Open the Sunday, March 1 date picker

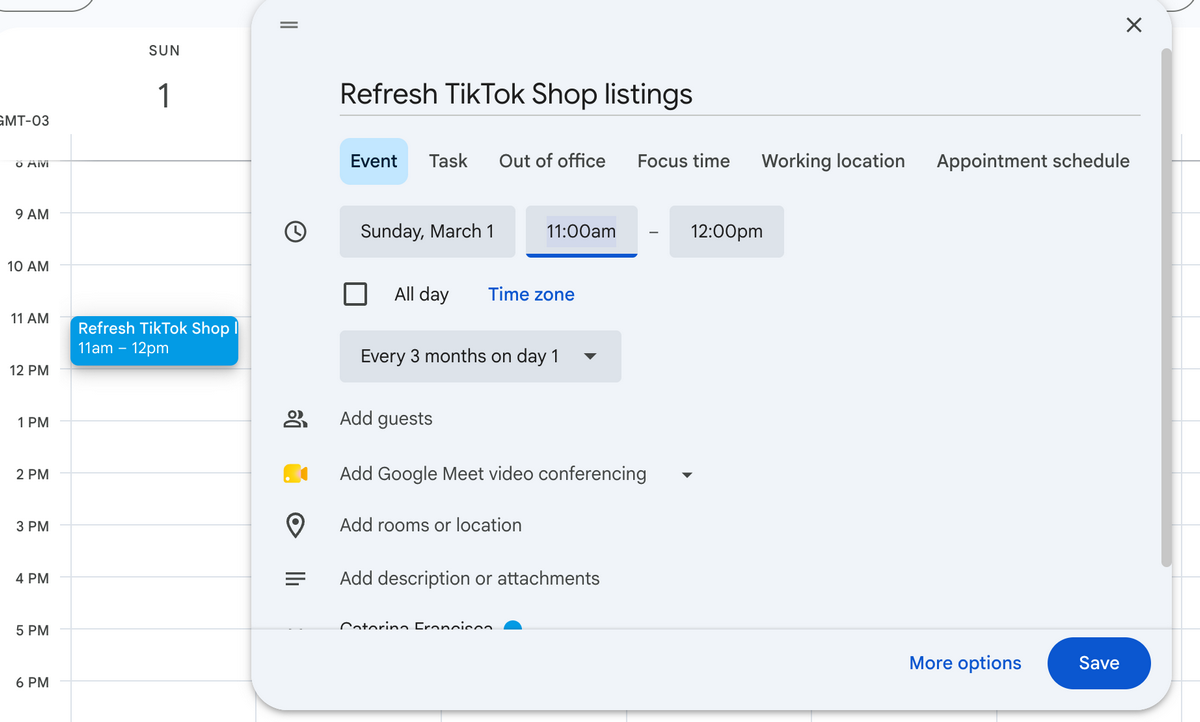click(427, 231)
